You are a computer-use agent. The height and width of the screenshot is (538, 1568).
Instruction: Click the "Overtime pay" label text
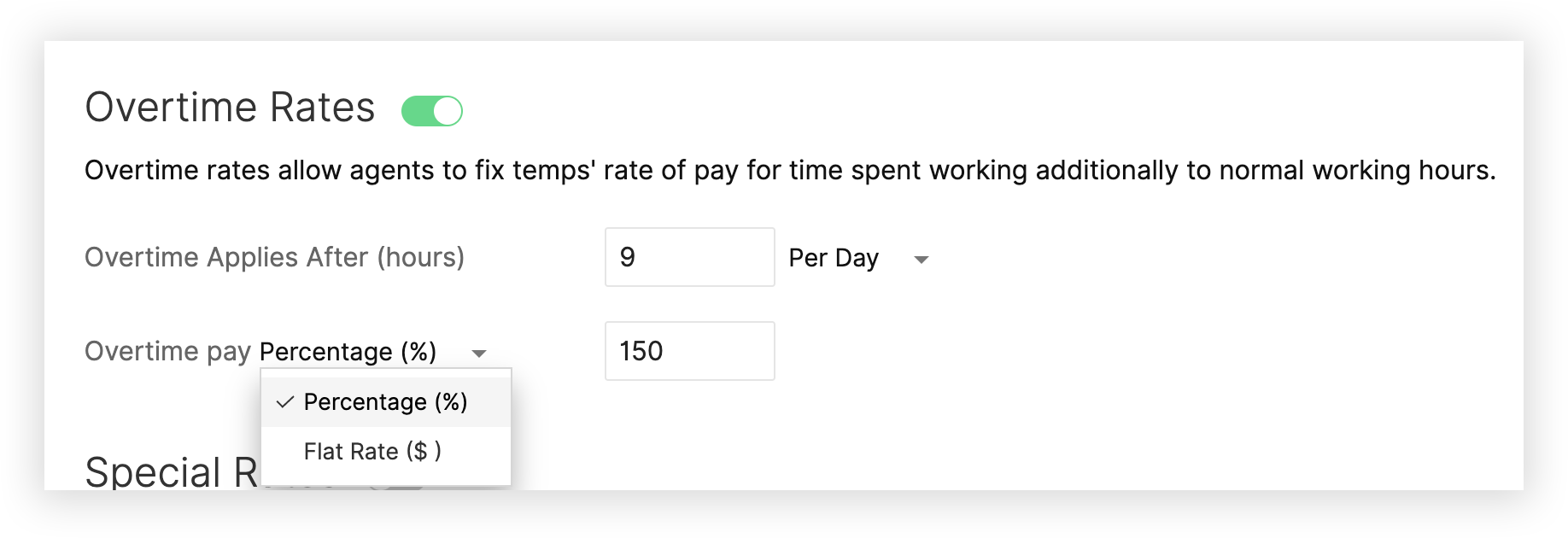[167, 352]
